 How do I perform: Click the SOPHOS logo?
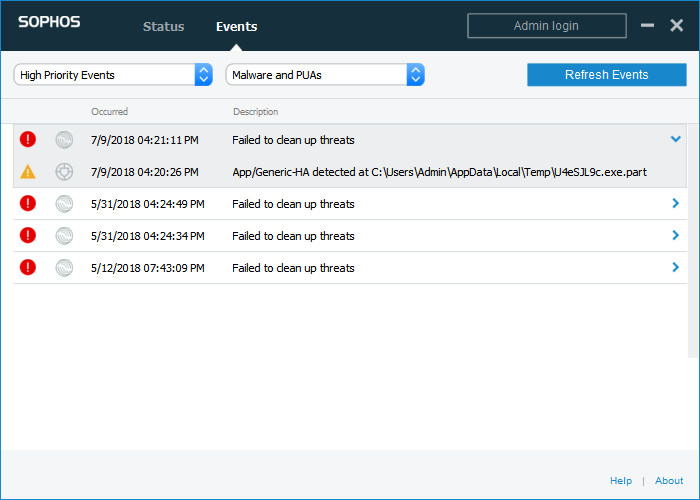(x=49, y=22)
